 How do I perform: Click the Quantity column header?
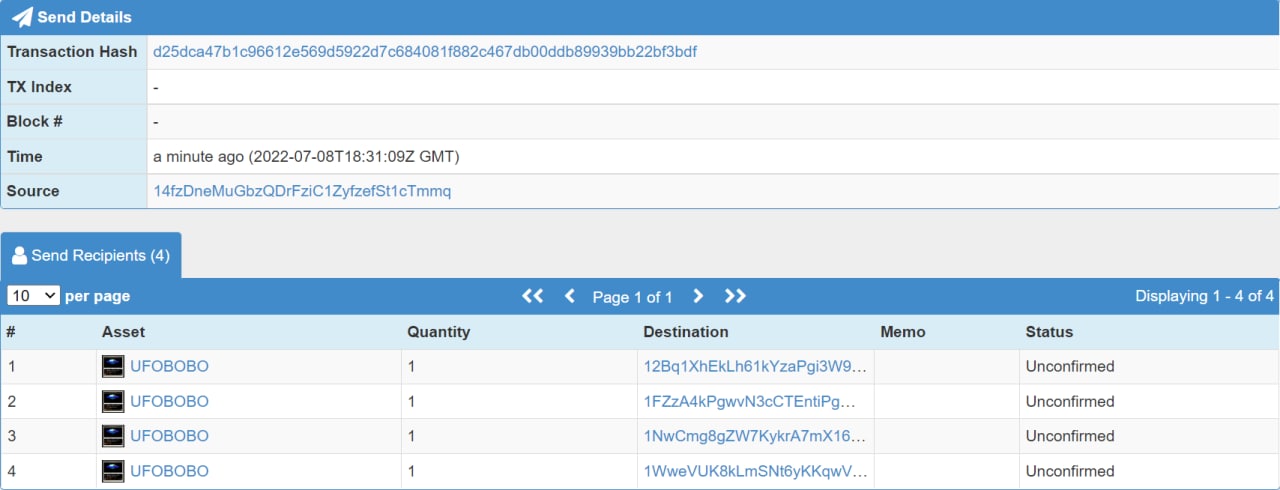(x=438, y=332)
